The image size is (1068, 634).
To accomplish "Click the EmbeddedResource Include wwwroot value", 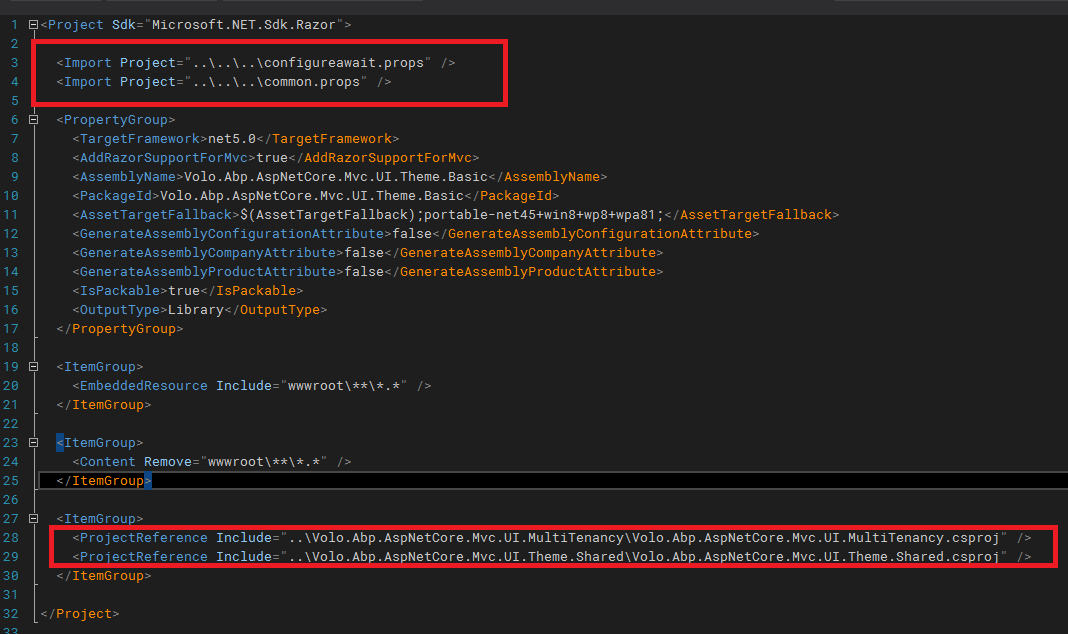I will pyautogui.click(x=343, y=386).
